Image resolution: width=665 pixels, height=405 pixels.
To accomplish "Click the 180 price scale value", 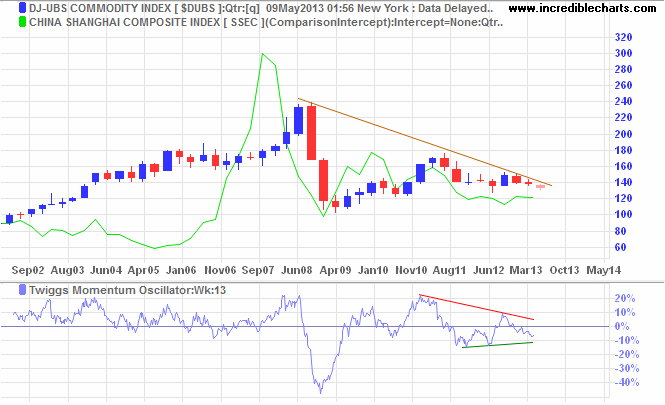I will click(623, 150).
